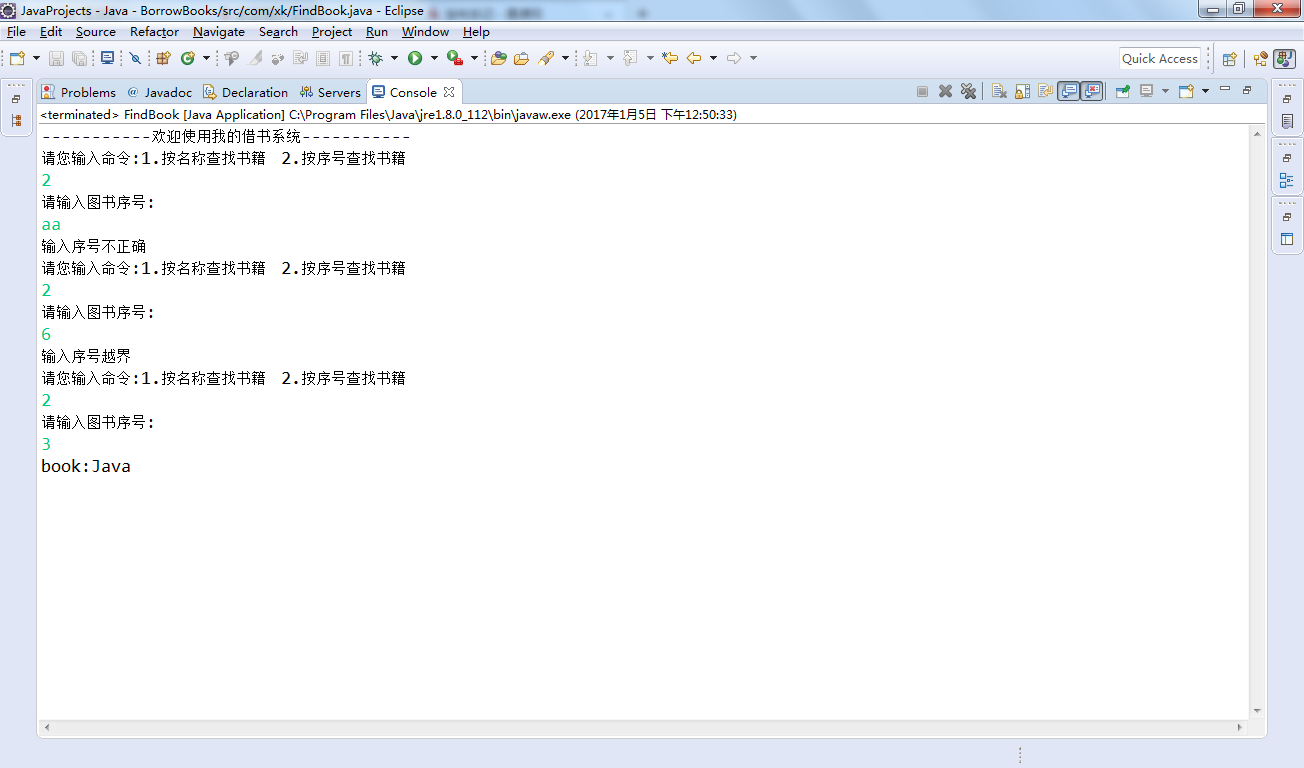Screen dimensions: 1304x768
Task: Click the Back navigation arrow
Action: click(x=694, y=58)
